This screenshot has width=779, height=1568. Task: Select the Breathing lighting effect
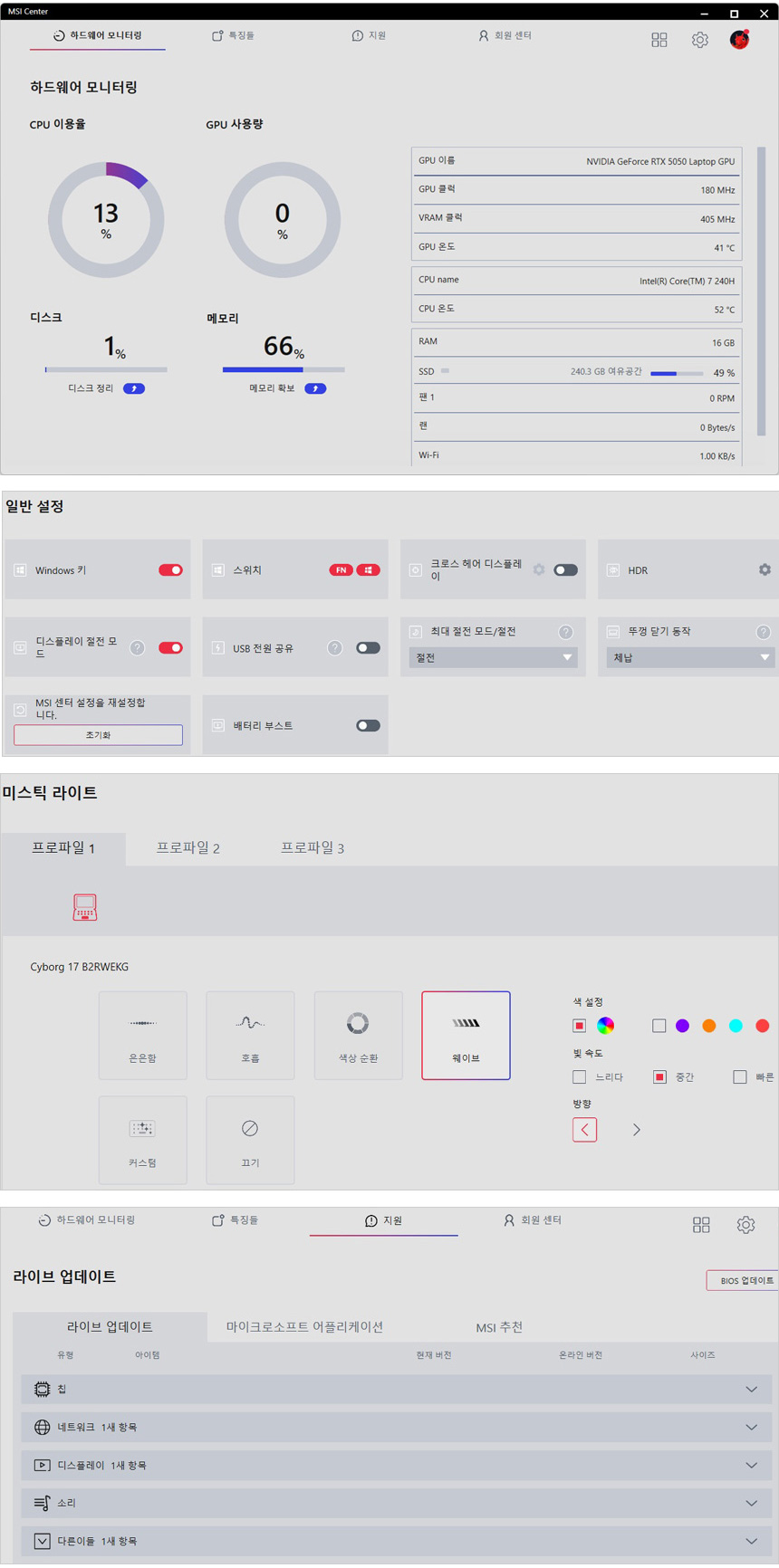tap(250, 1035)
